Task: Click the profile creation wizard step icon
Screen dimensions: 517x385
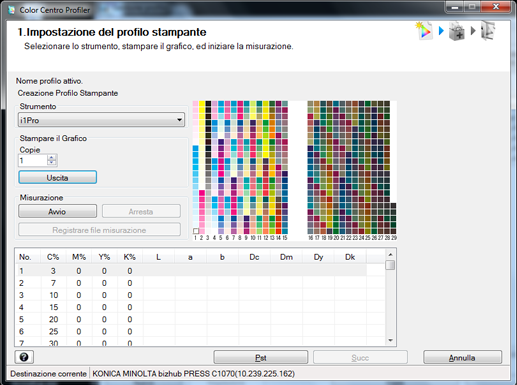Action: [424, 31]
